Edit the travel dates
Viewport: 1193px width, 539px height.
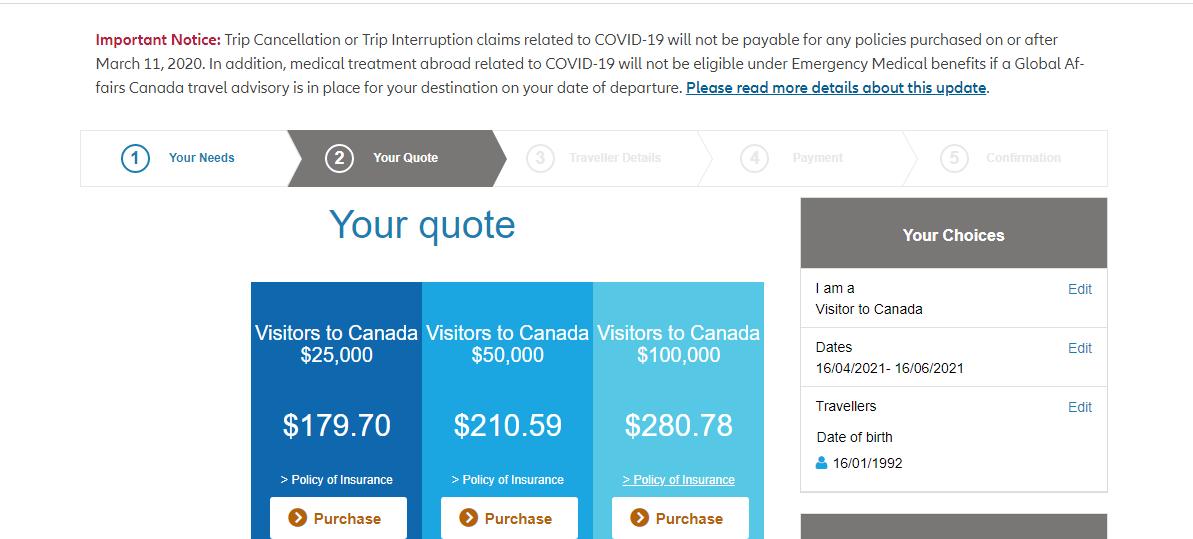[x=1079, y=348]
